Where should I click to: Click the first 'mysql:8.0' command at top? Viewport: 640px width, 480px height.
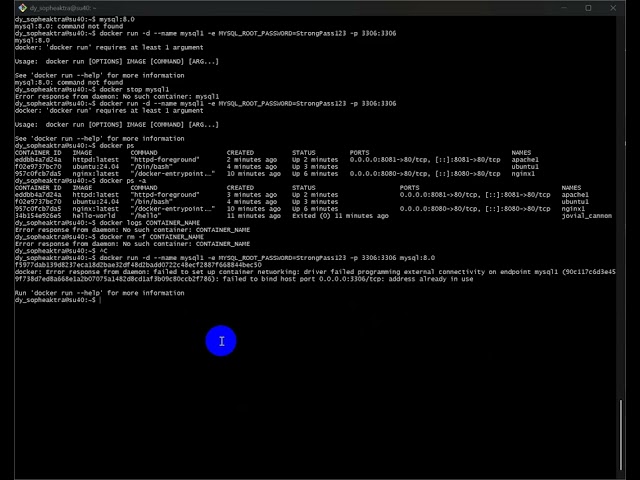click(x=117, y=19)
